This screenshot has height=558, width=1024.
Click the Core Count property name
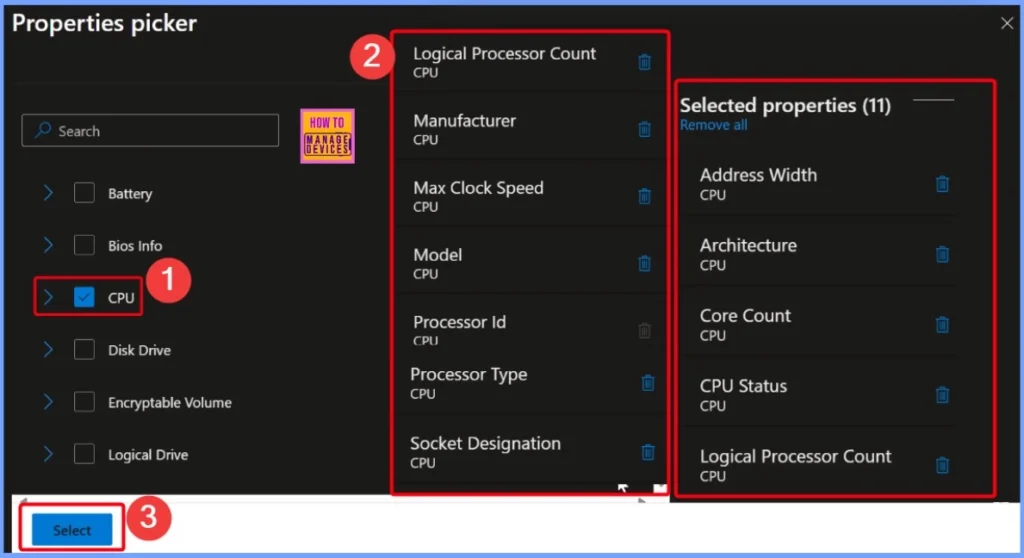coord(745,316)
